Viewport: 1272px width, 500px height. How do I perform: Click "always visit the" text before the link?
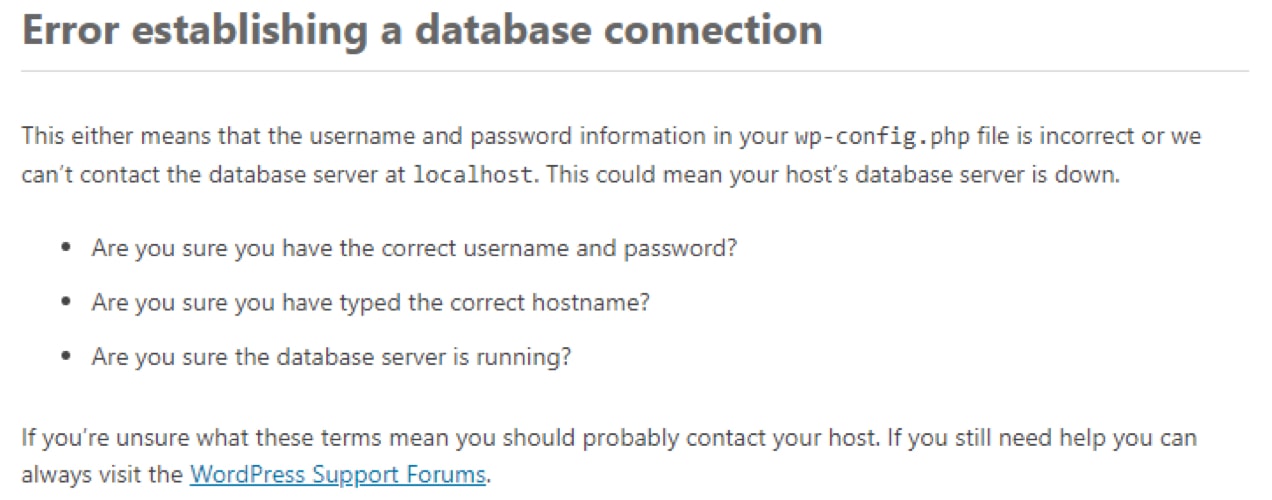[102, 474]
